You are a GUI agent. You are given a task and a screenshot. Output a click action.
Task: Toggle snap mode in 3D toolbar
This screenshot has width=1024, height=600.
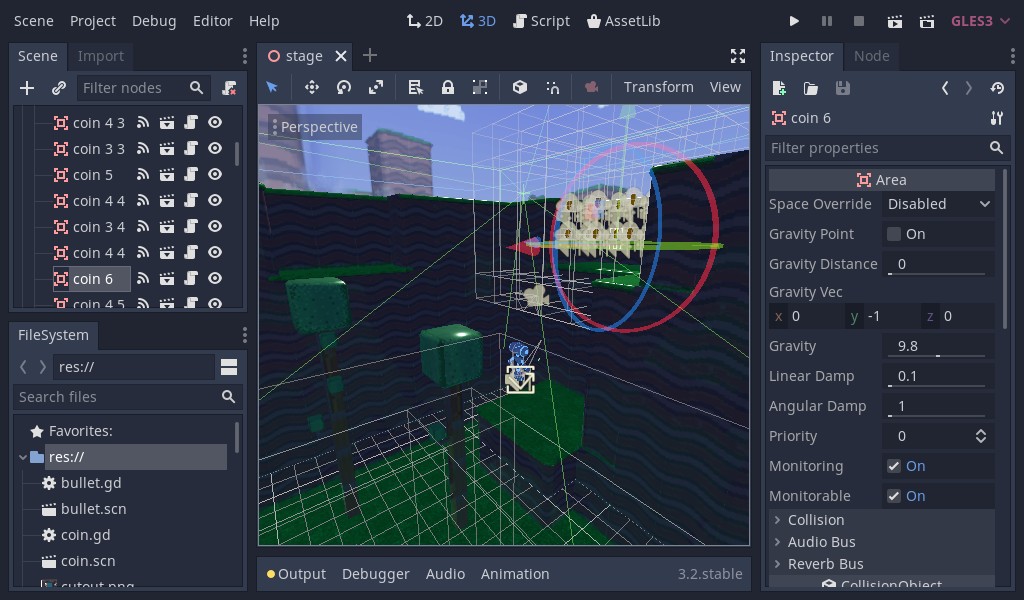pos(552,87)
